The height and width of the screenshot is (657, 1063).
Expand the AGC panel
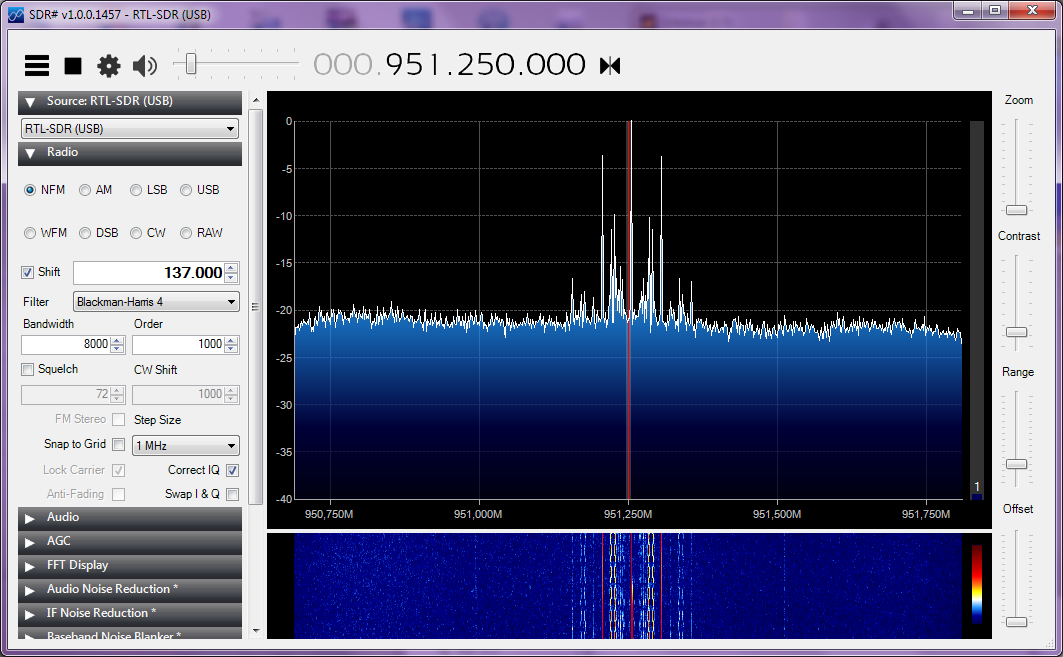click(129, 541)
